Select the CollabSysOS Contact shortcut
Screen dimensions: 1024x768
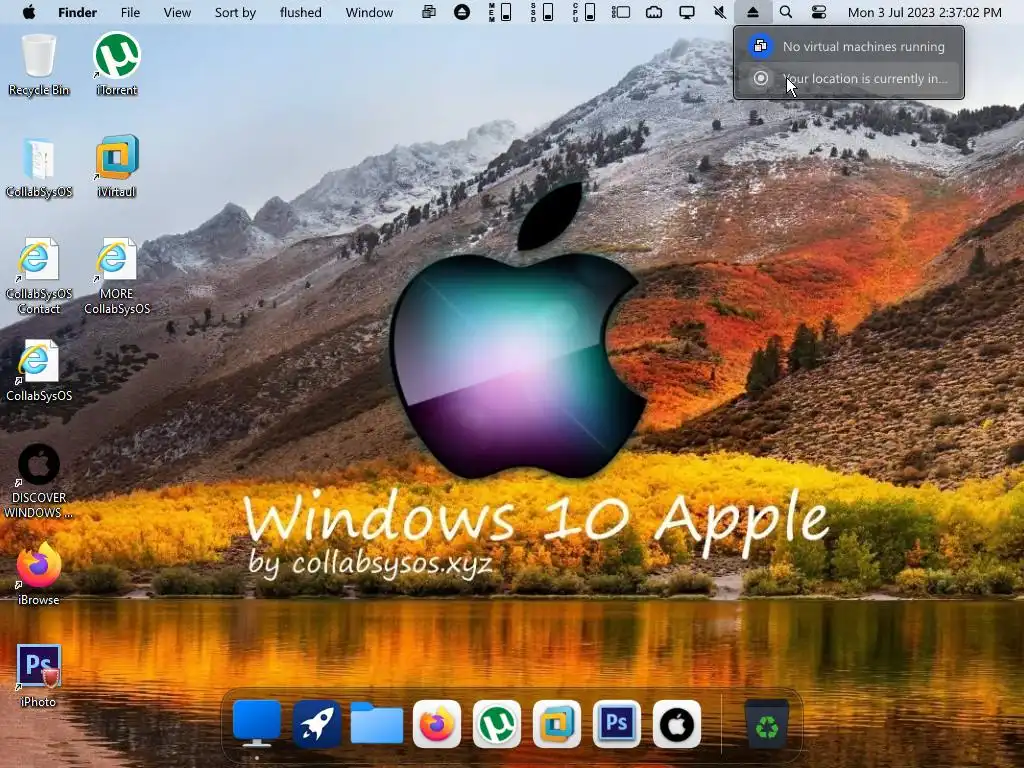(39, 277)
